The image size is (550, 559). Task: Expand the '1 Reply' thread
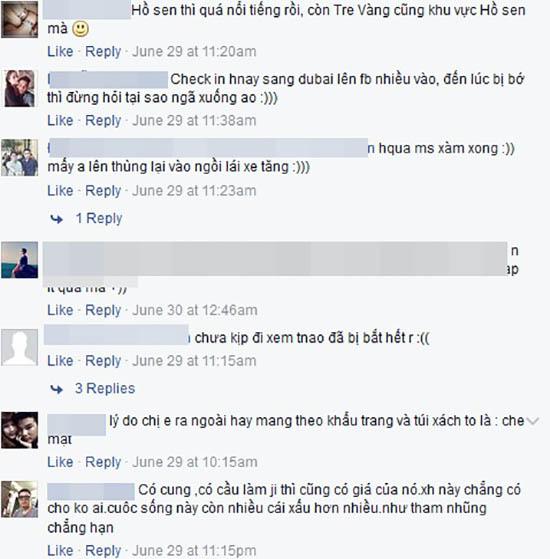click(99, 218)
